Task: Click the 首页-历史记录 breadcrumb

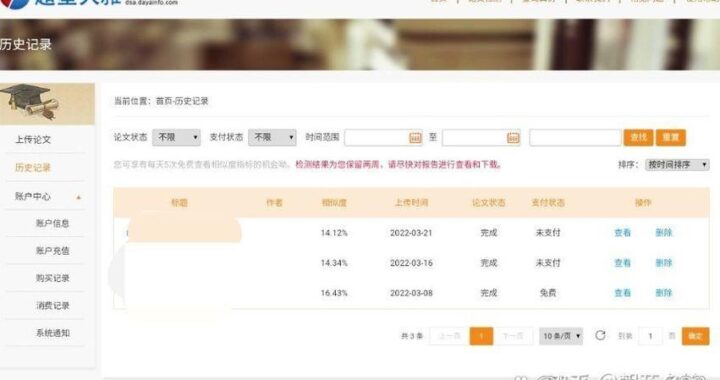Action: pos(182,101)
